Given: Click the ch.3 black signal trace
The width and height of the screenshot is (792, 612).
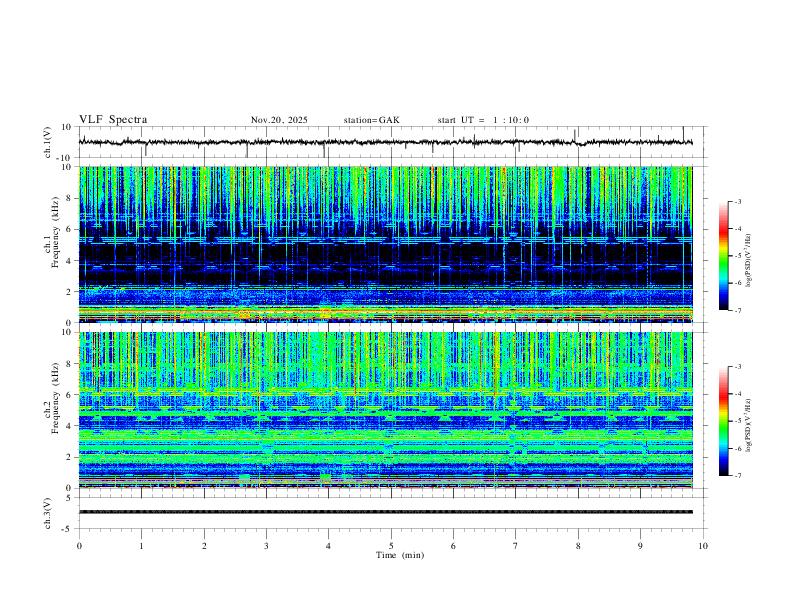Looking at the screenshot, I should click(x=386, y=512).
